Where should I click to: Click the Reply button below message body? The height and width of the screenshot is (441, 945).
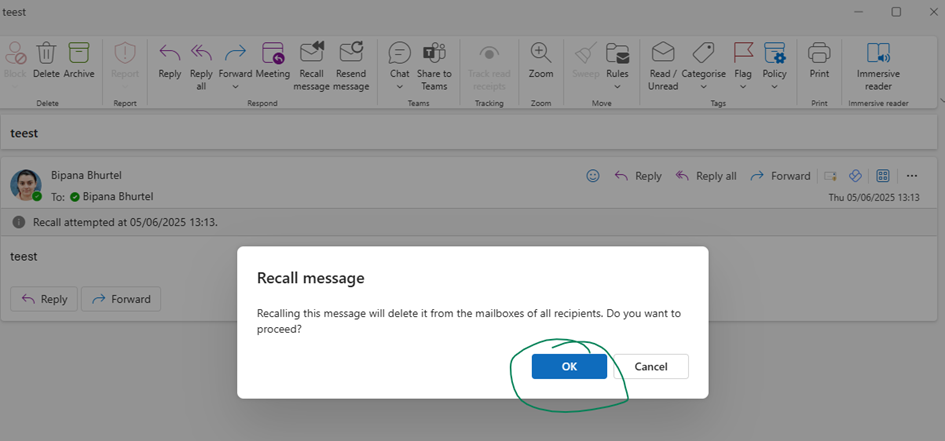(x=44, y=299)
